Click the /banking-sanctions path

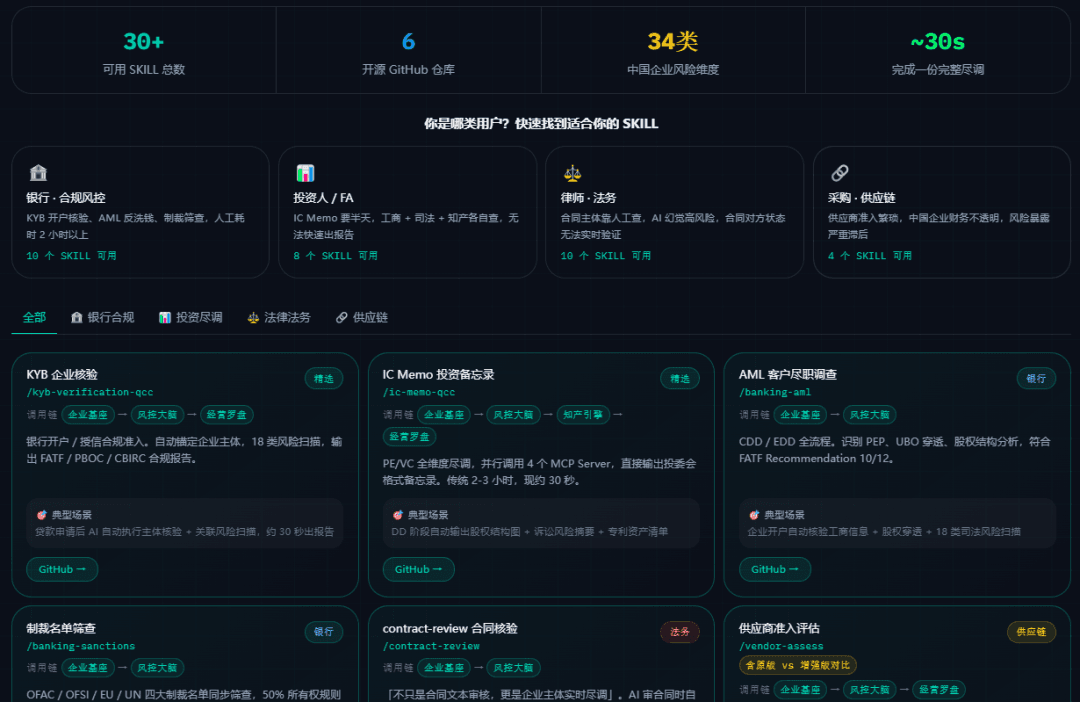point(81,646)
